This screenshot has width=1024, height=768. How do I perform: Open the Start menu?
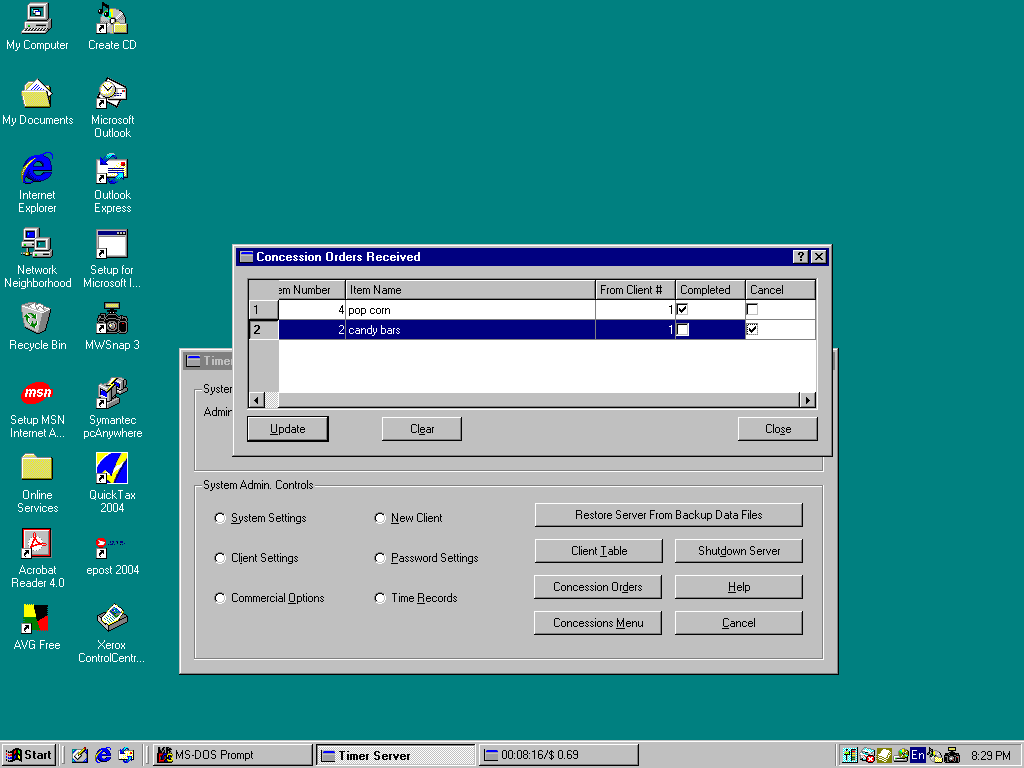click(x=28, y=755)
